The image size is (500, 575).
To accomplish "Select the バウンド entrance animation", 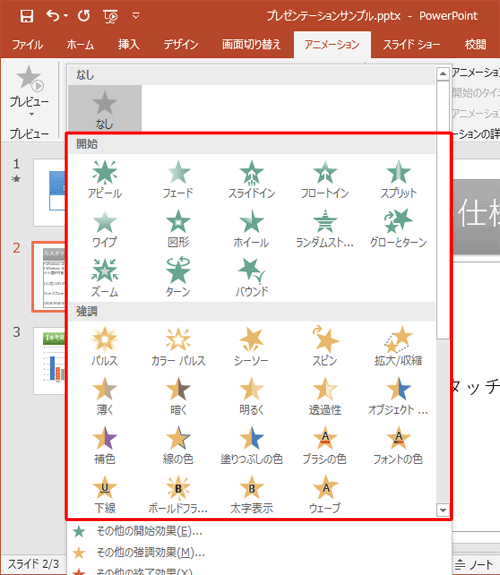I will [251, 278].
